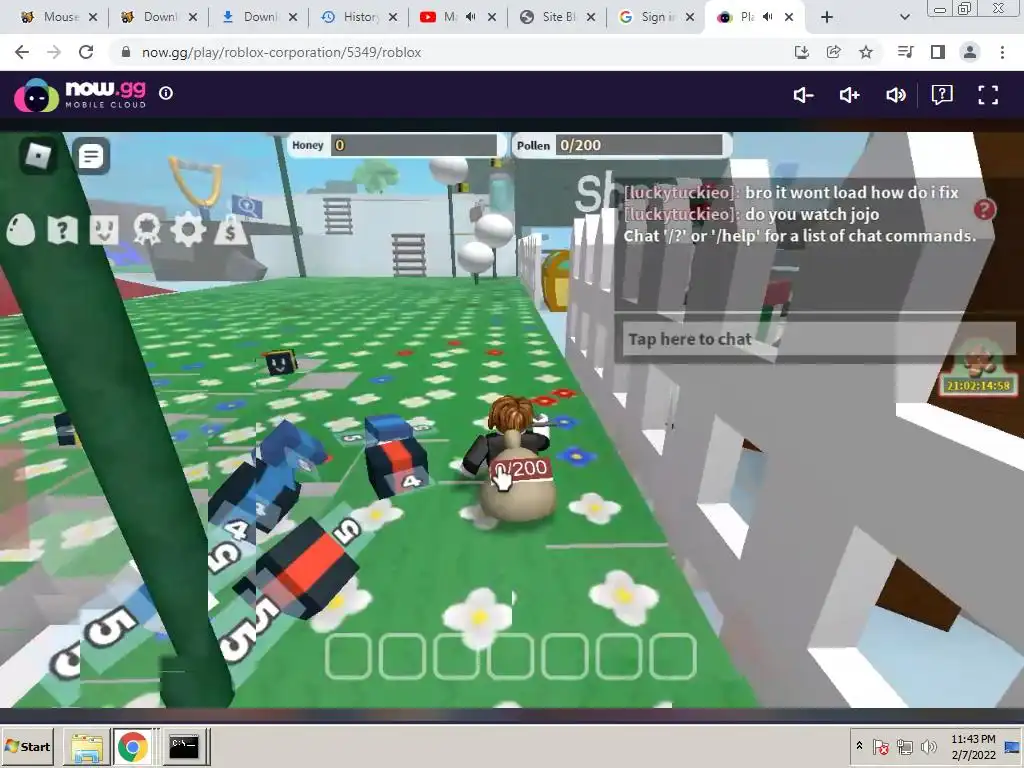Image resolution: width=1024 pixels, height=768 pixels.
Task: Show hidden system tray icons arrow
Action: coord(859,746)
